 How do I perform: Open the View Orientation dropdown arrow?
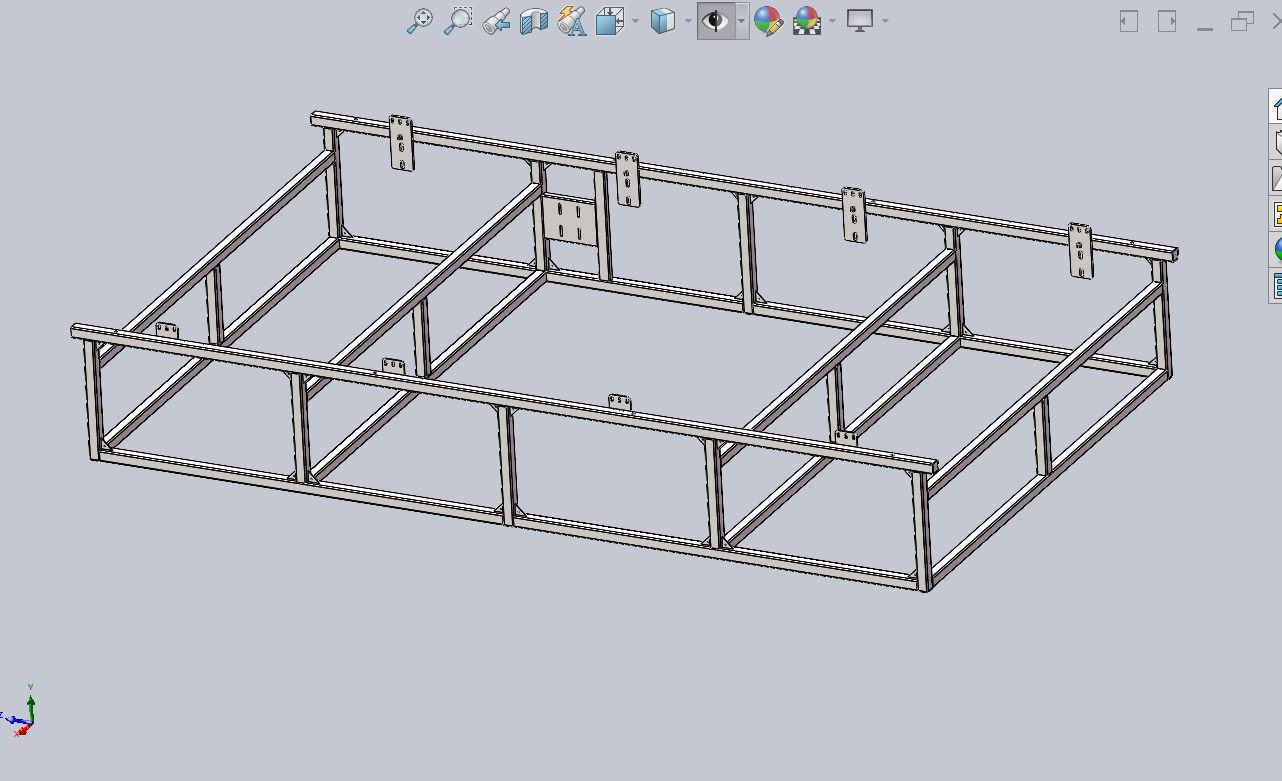[x=635, y=21]
